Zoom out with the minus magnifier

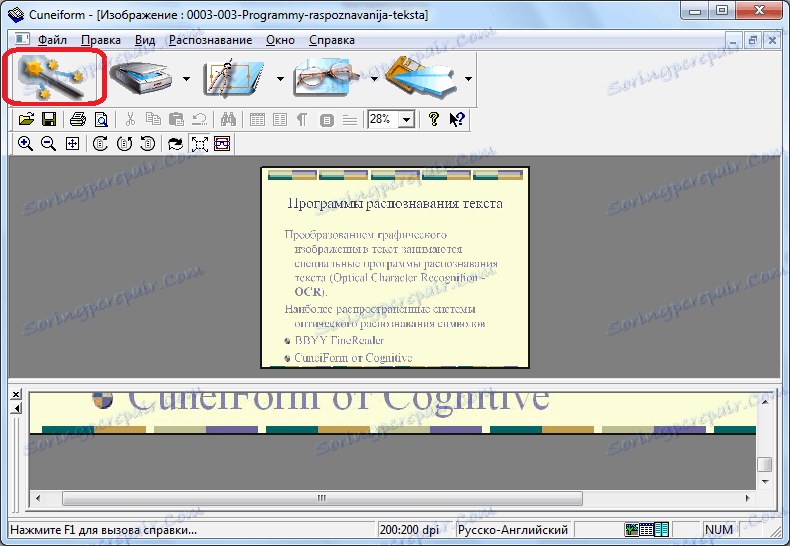(48, 144)
